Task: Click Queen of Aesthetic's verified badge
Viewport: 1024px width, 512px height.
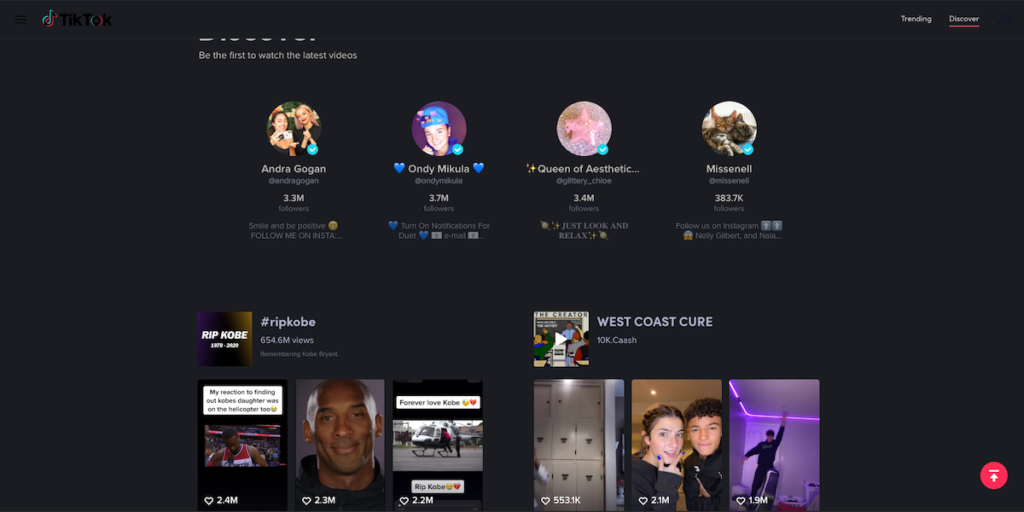Action: click(603, 150)
